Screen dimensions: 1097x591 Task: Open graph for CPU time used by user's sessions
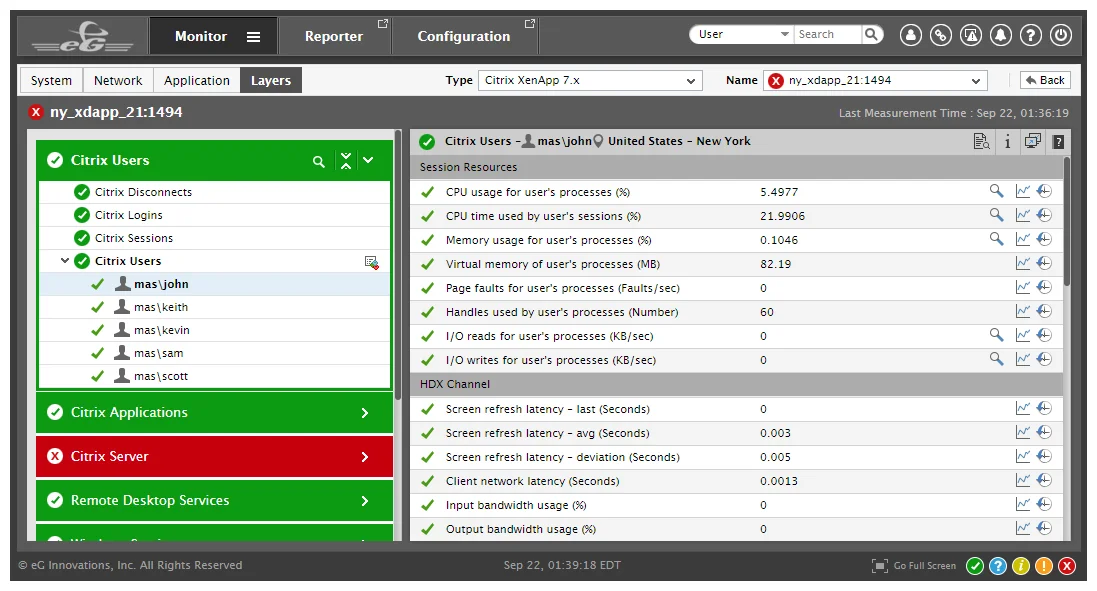(x=1023, y=215)
